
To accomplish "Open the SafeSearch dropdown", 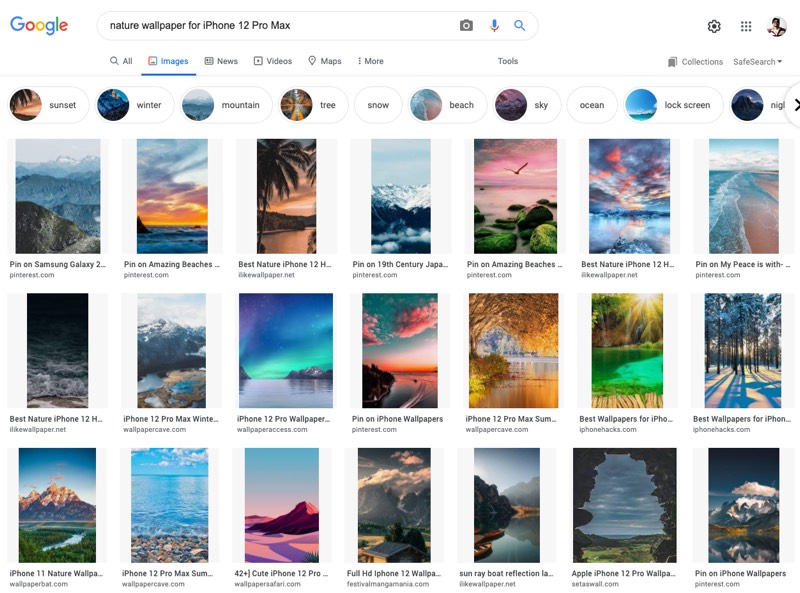I will [757, 62].
